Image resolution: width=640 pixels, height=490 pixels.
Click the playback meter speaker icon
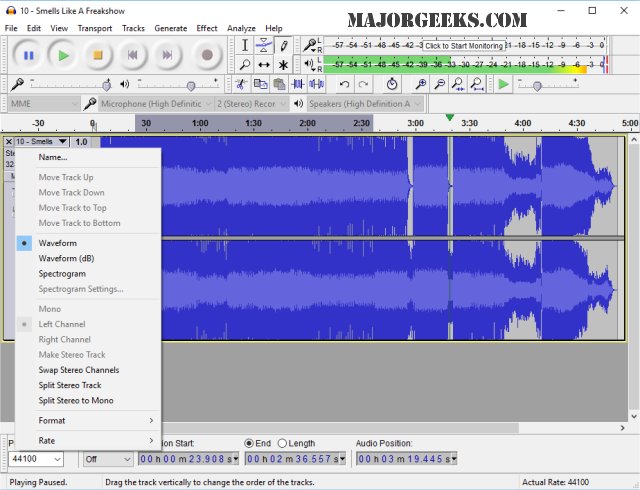[x=310, y=64]
